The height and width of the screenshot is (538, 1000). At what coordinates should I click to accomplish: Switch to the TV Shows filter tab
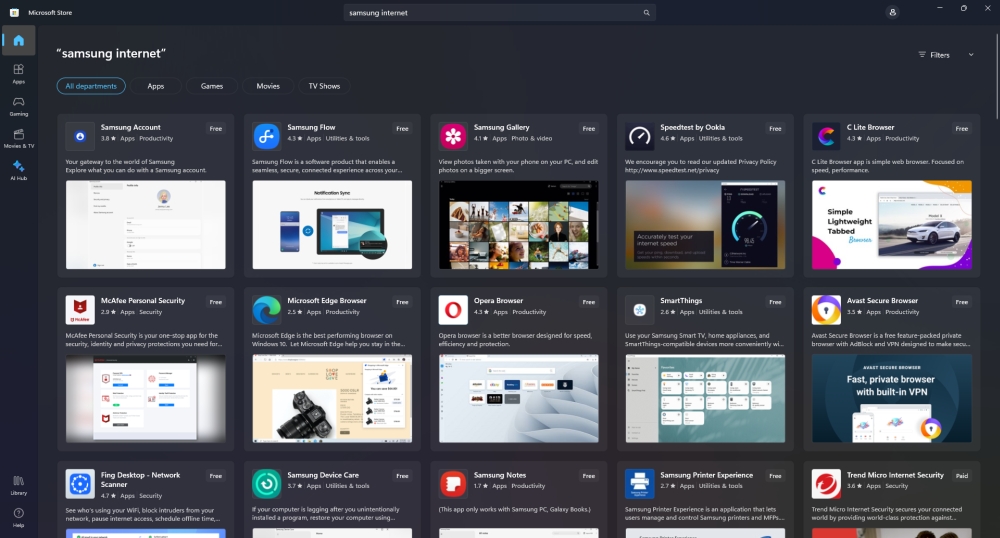(324, 86)
